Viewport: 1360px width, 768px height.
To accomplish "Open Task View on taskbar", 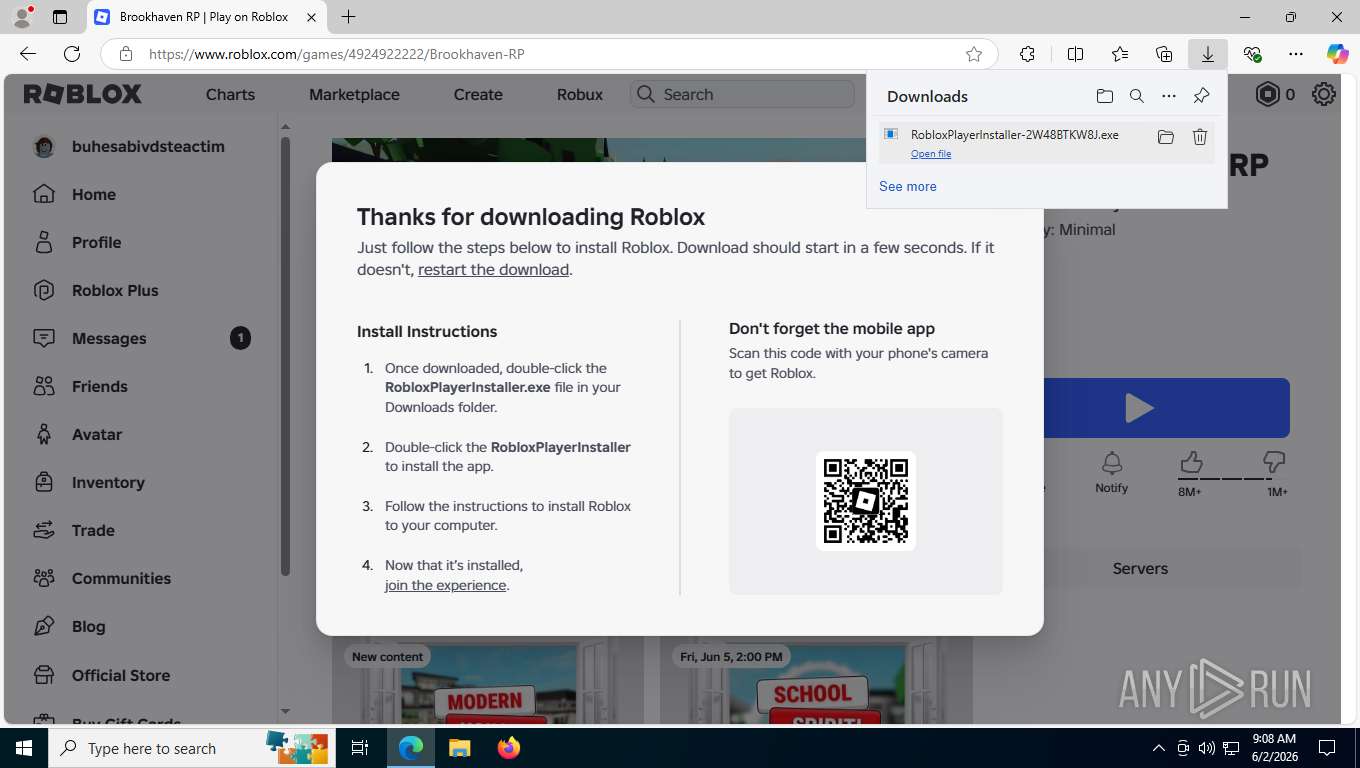I will (360, 748).
